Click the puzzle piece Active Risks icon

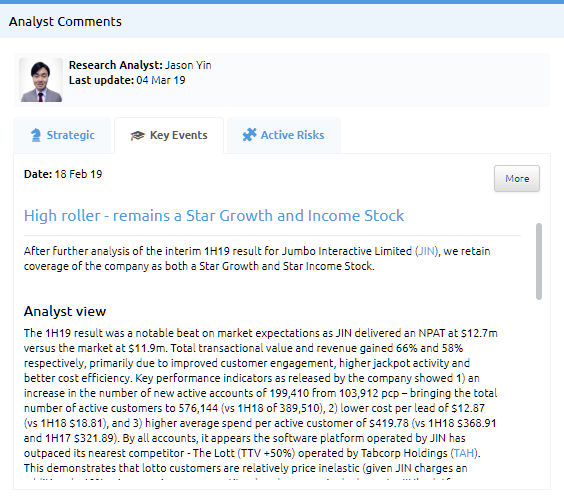point(249,135)
